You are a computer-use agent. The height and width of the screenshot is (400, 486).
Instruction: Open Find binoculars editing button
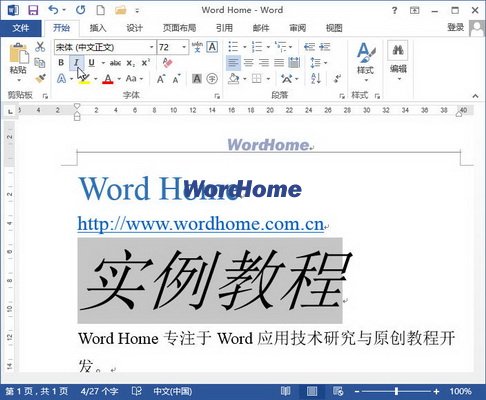pyautogui.click(x=398, y=50)
